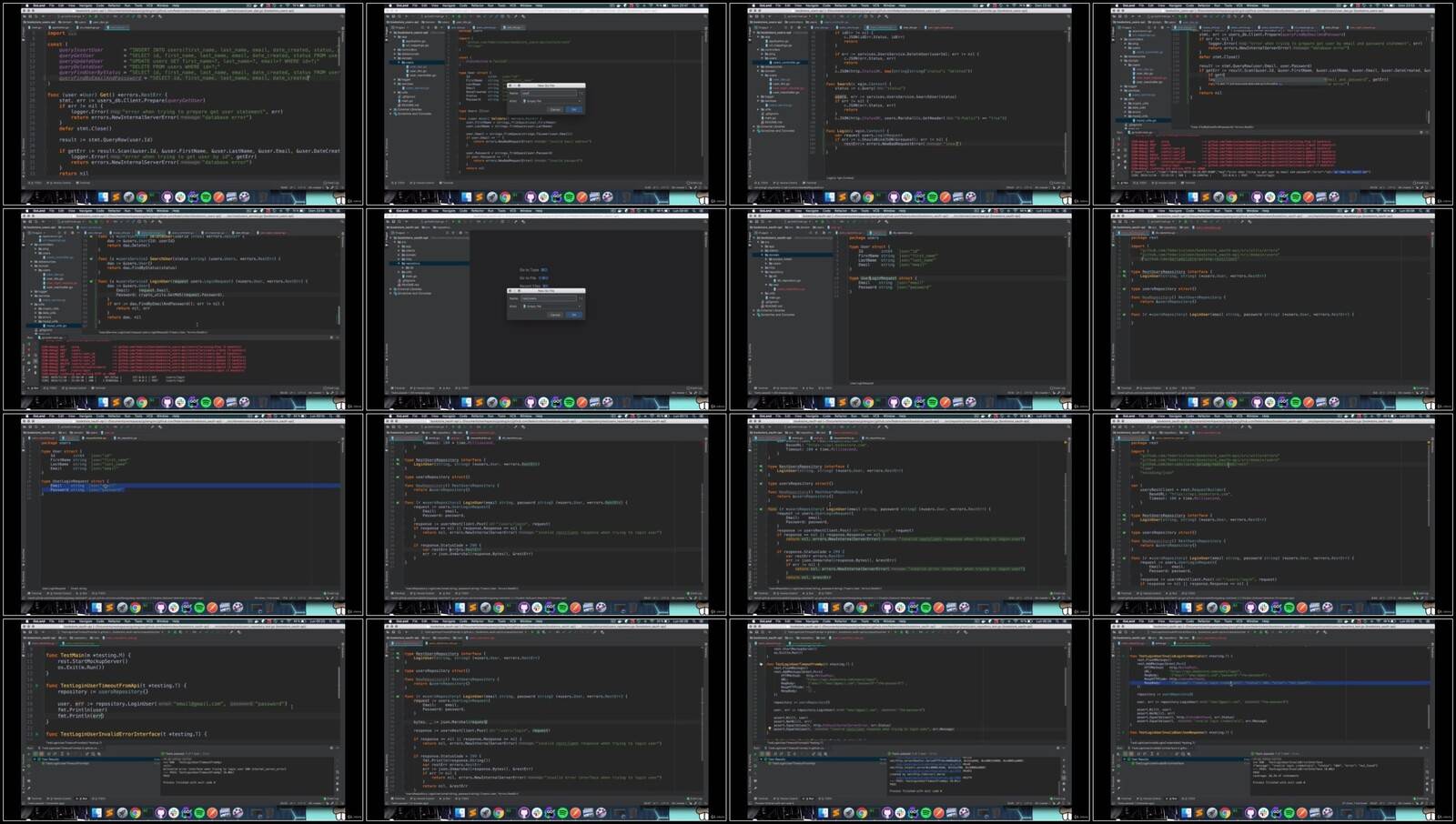
Task: Open the frame with New Go File dialog over empty editor
Action: 546,309
